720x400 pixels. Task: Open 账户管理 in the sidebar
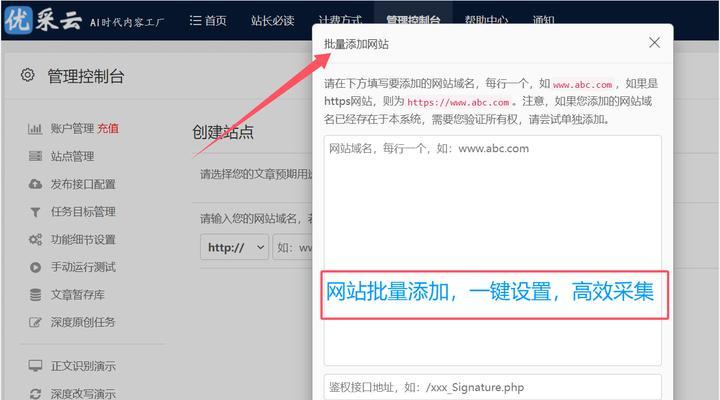click(72, 129)
